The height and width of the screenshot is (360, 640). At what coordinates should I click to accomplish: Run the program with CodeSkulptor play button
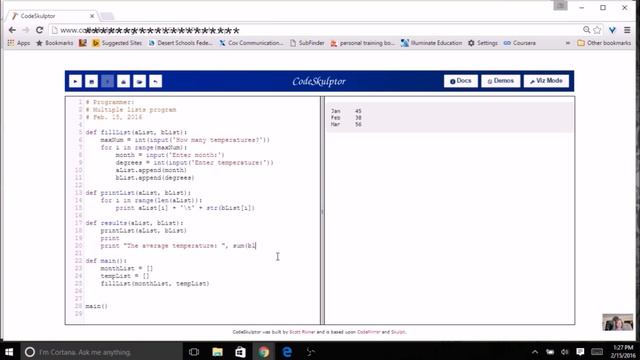[75, 81]
